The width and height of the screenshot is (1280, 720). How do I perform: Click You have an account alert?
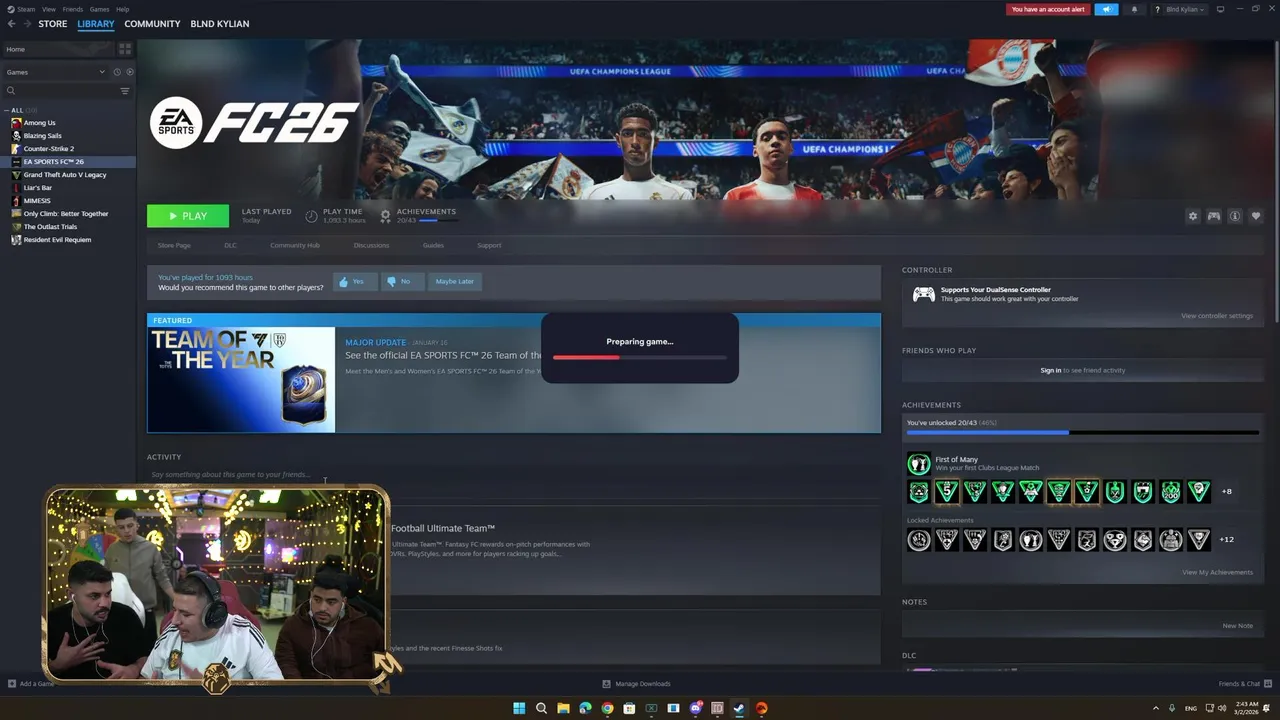point(1048,9)
